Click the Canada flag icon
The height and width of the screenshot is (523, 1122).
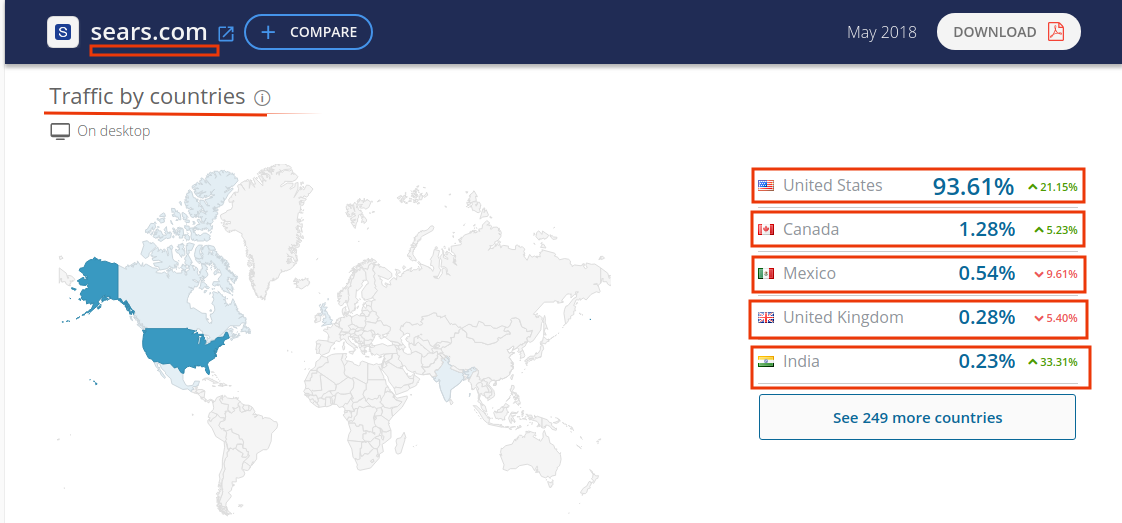click(766, 230)
